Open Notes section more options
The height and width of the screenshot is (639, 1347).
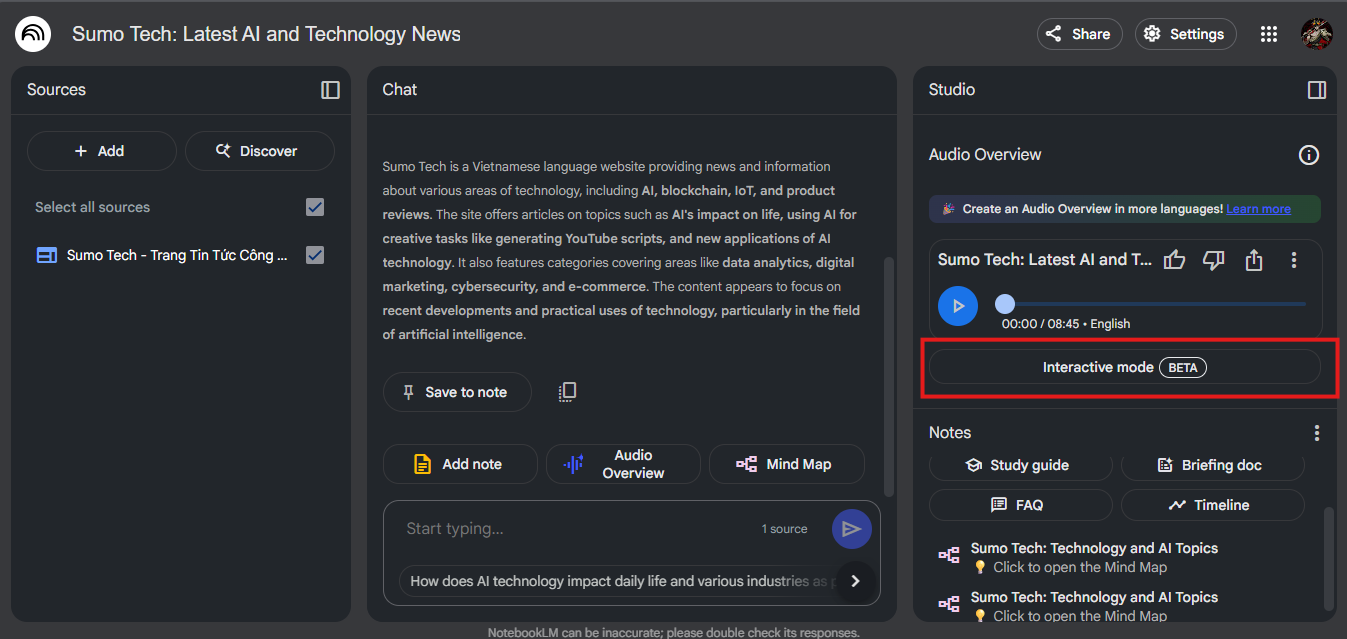(1317, 433)
